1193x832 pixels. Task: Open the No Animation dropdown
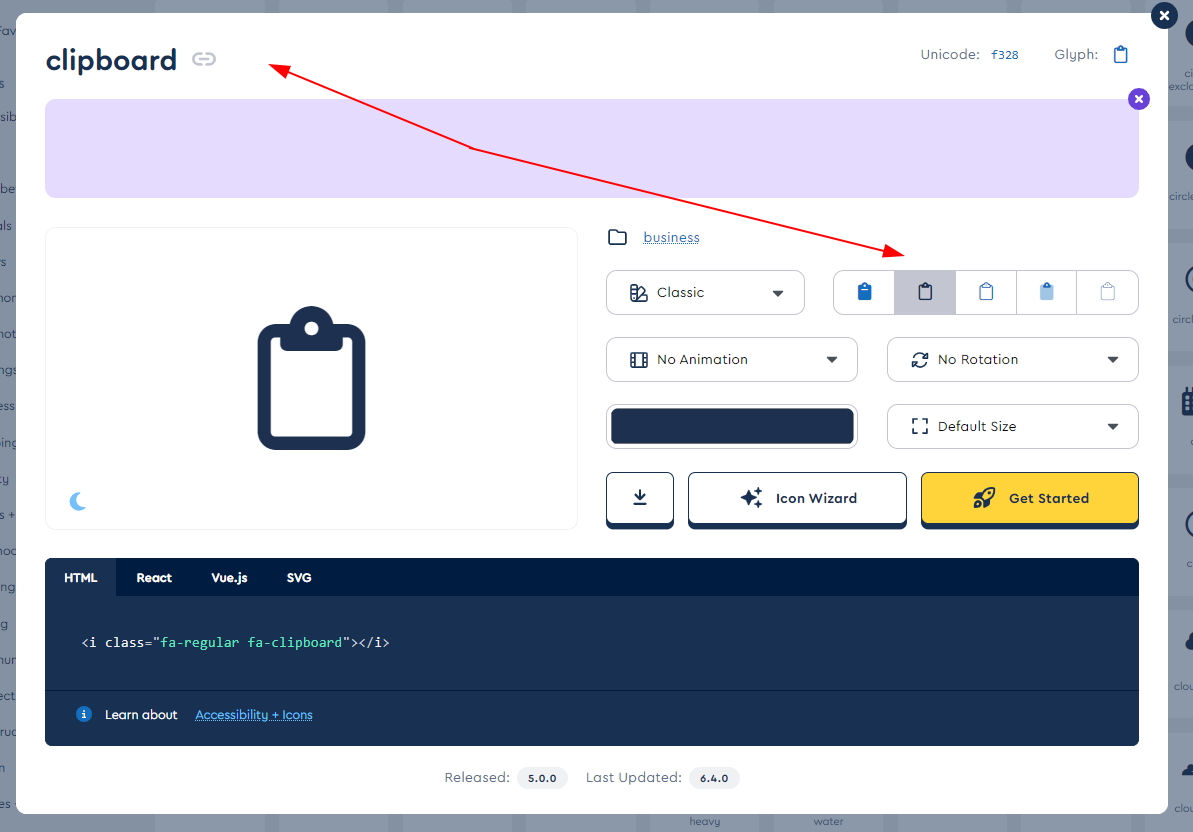click(x=732, y=360)
